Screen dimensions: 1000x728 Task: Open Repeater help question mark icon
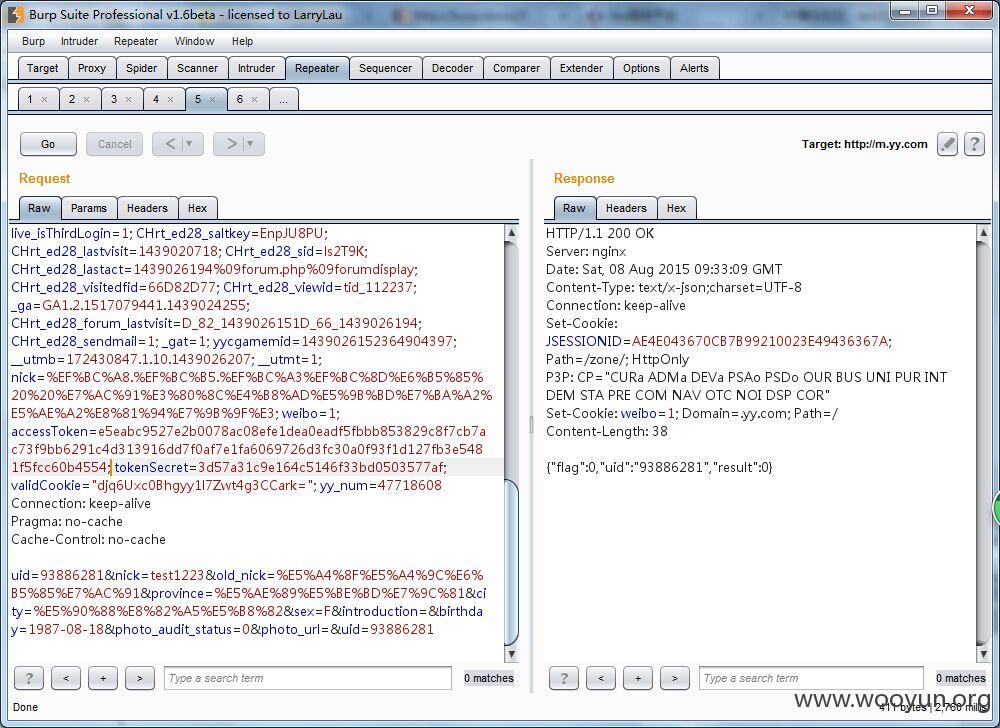[x=974, y=144]
